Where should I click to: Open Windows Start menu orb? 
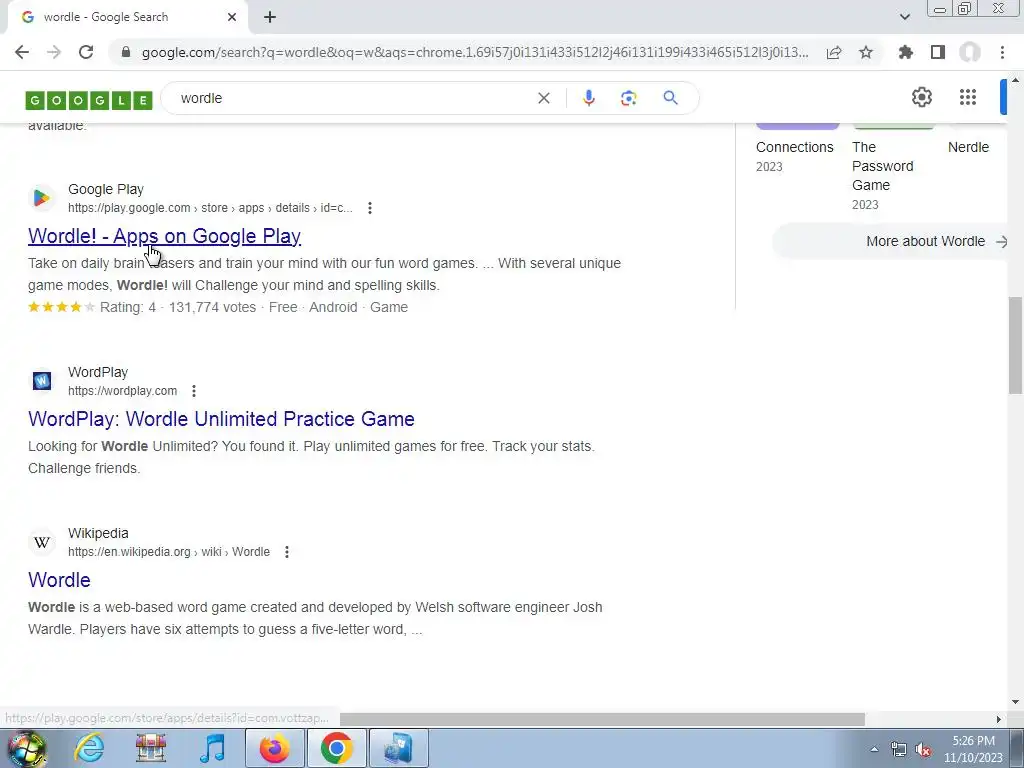(26, 748)
